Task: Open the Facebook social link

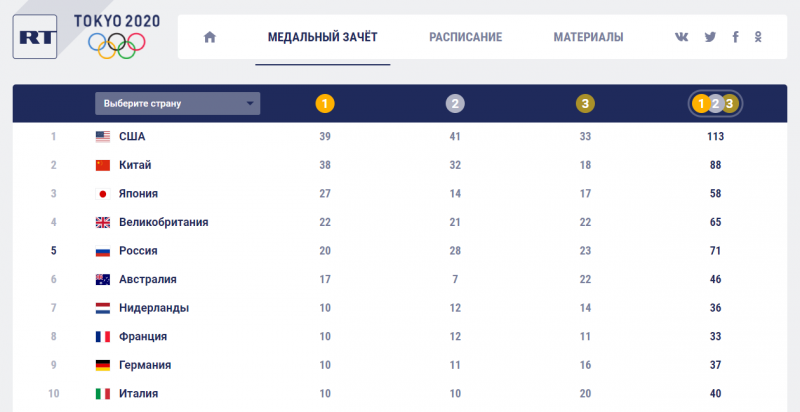Action: pyautogui.click(x=735, y=37)
